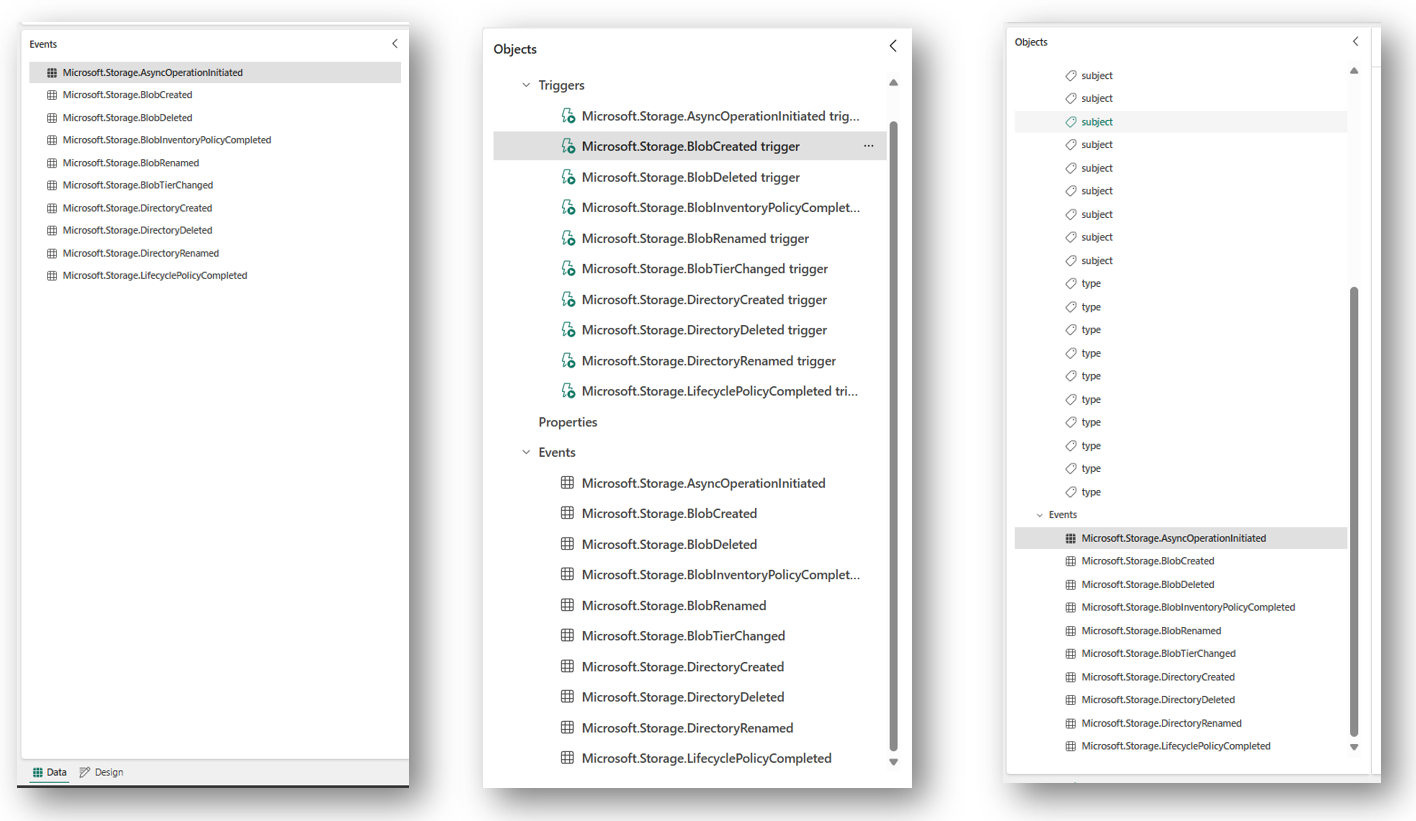The width and height of the screenshot is (1416, 821).
Task: Click scroll-up arrow in right Objects panel
Action: click(1354, 71)
